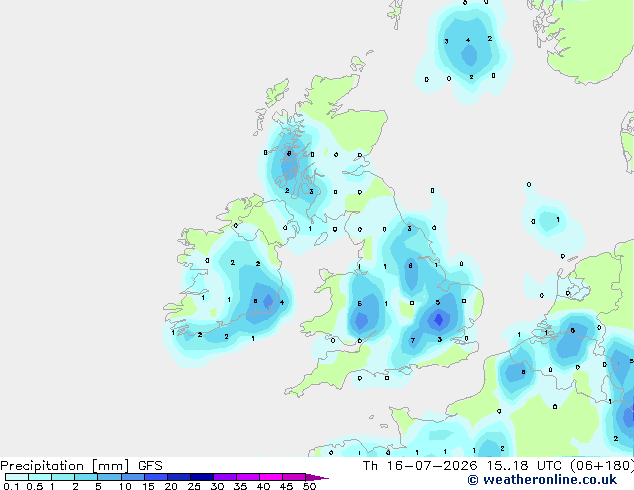Select the legend color between 25 and 30
Viewport: 634px width, 490px height.
click(202, 477)
